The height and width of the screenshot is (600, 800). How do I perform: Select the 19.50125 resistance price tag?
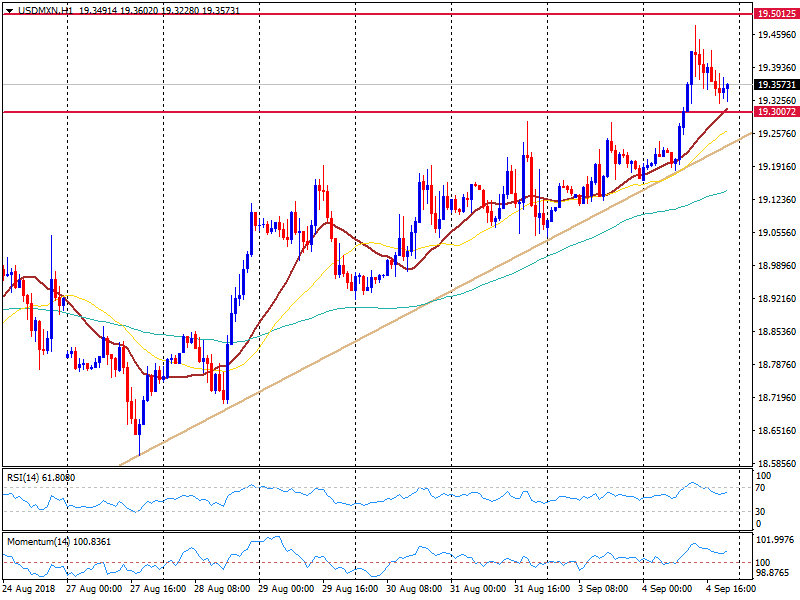click(x=776, y=15)
